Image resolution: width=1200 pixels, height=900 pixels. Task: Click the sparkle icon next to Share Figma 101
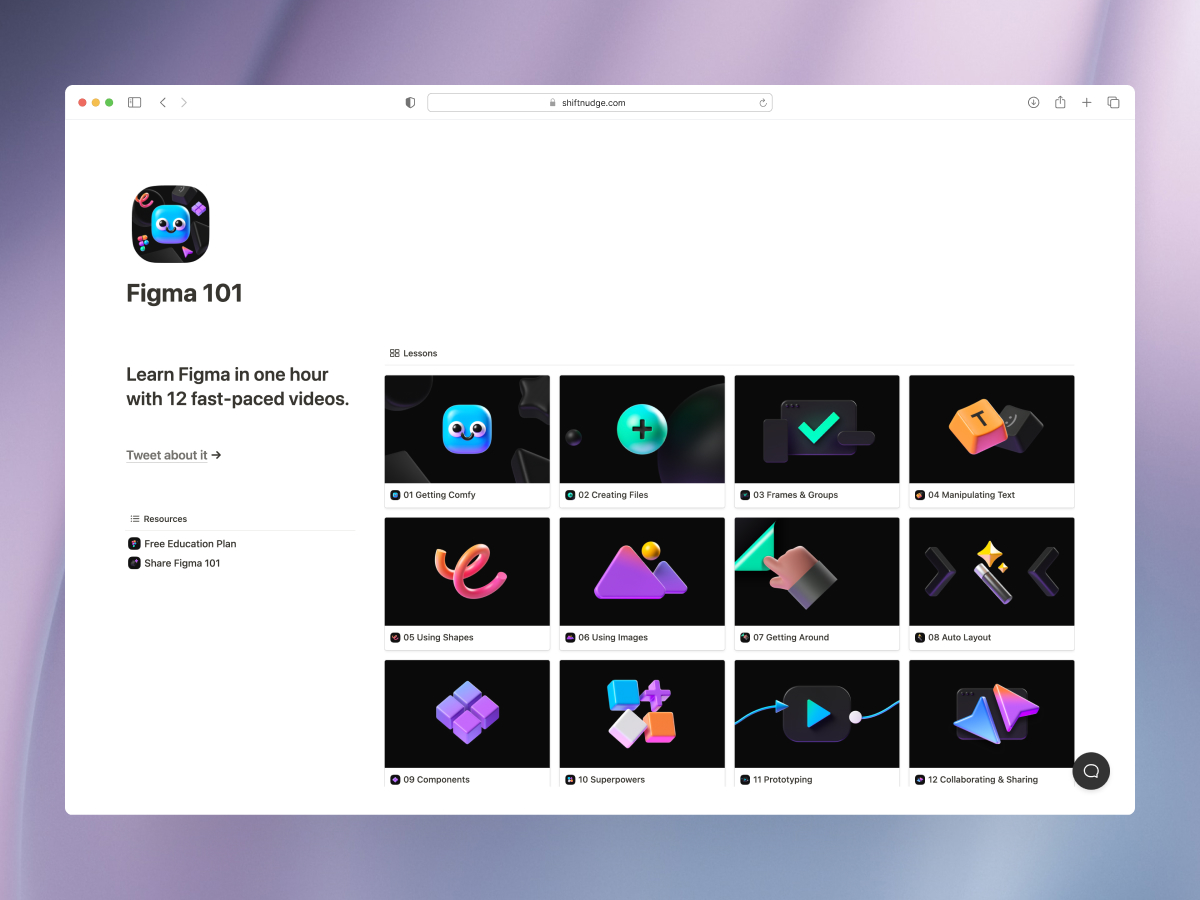click(134, 563)
